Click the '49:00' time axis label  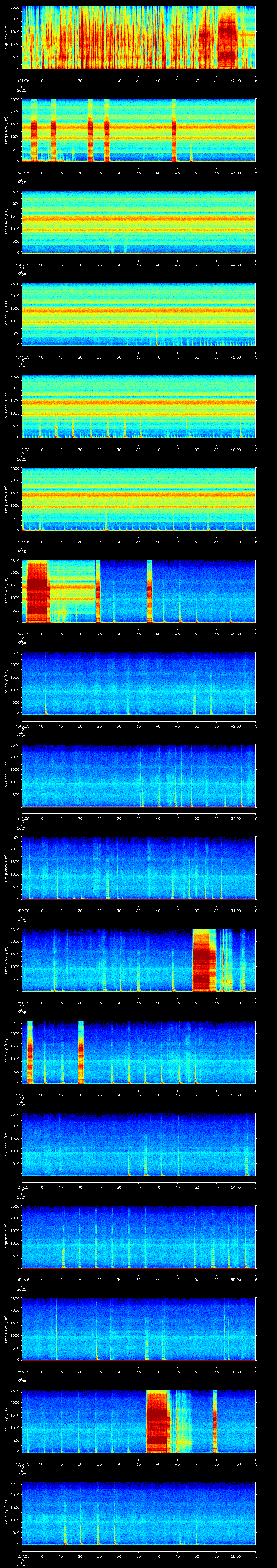(x=236, y=726)
